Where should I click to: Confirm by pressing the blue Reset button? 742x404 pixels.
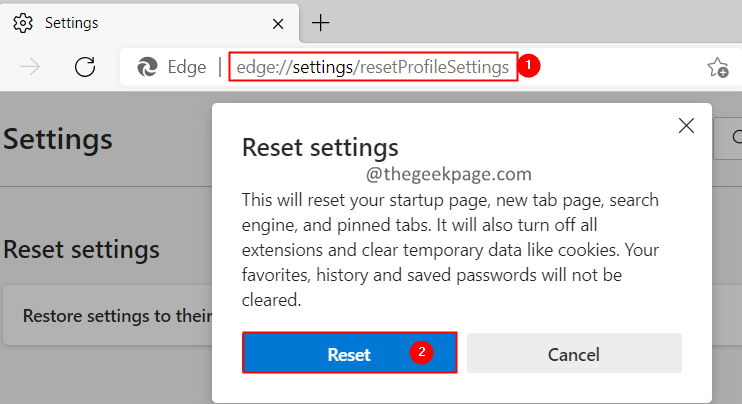point(349,354)
